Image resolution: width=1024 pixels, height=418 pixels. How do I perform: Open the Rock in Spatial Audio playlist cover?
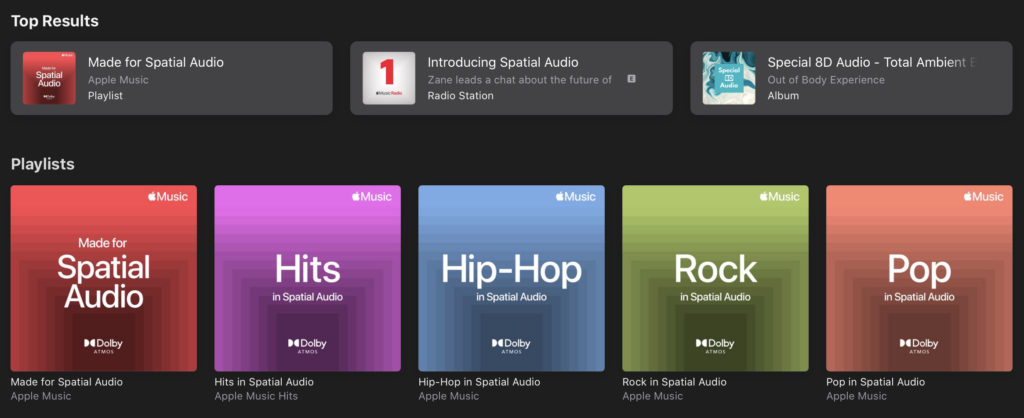pyautogui.click(x=715, y=278)
